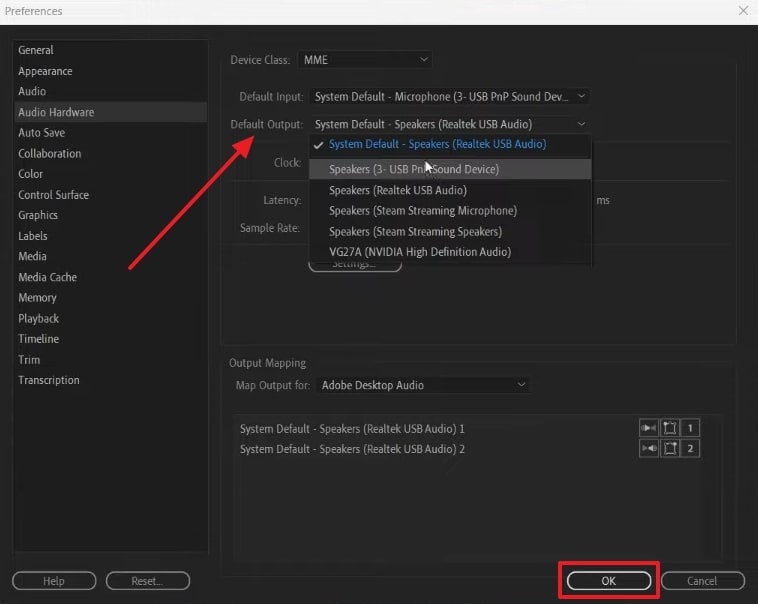Open the Timeline preferences category
Viewport: 758px width, 604px height.
click(x=111, y=339)
